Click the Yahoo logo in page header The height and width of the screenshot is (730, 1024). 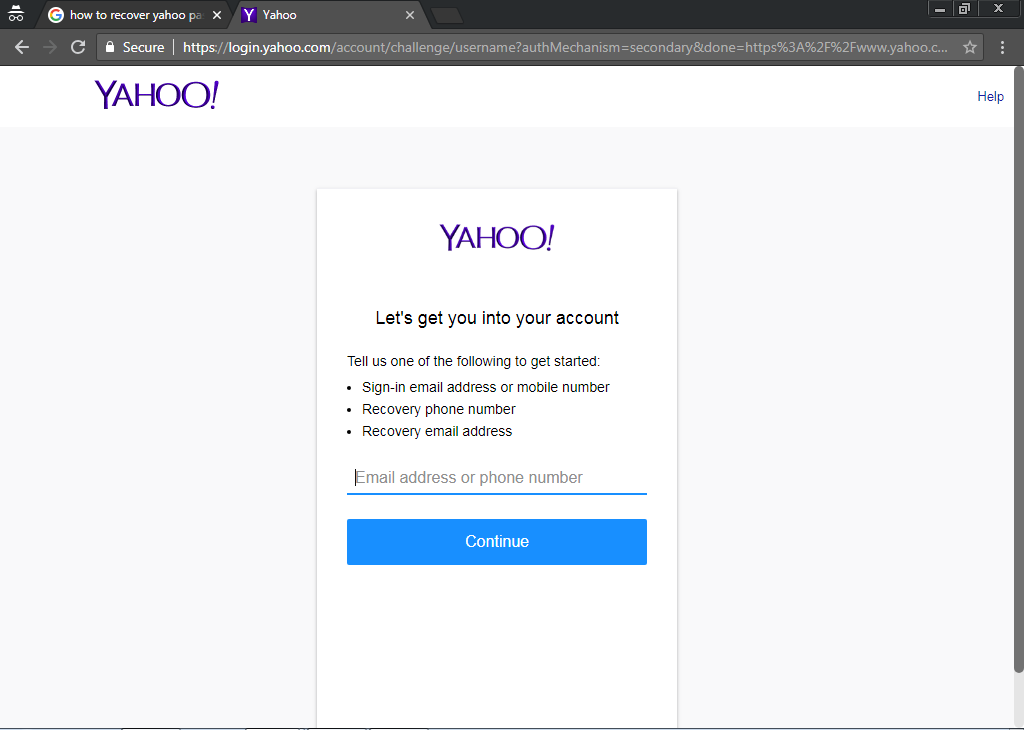[156, 95]
